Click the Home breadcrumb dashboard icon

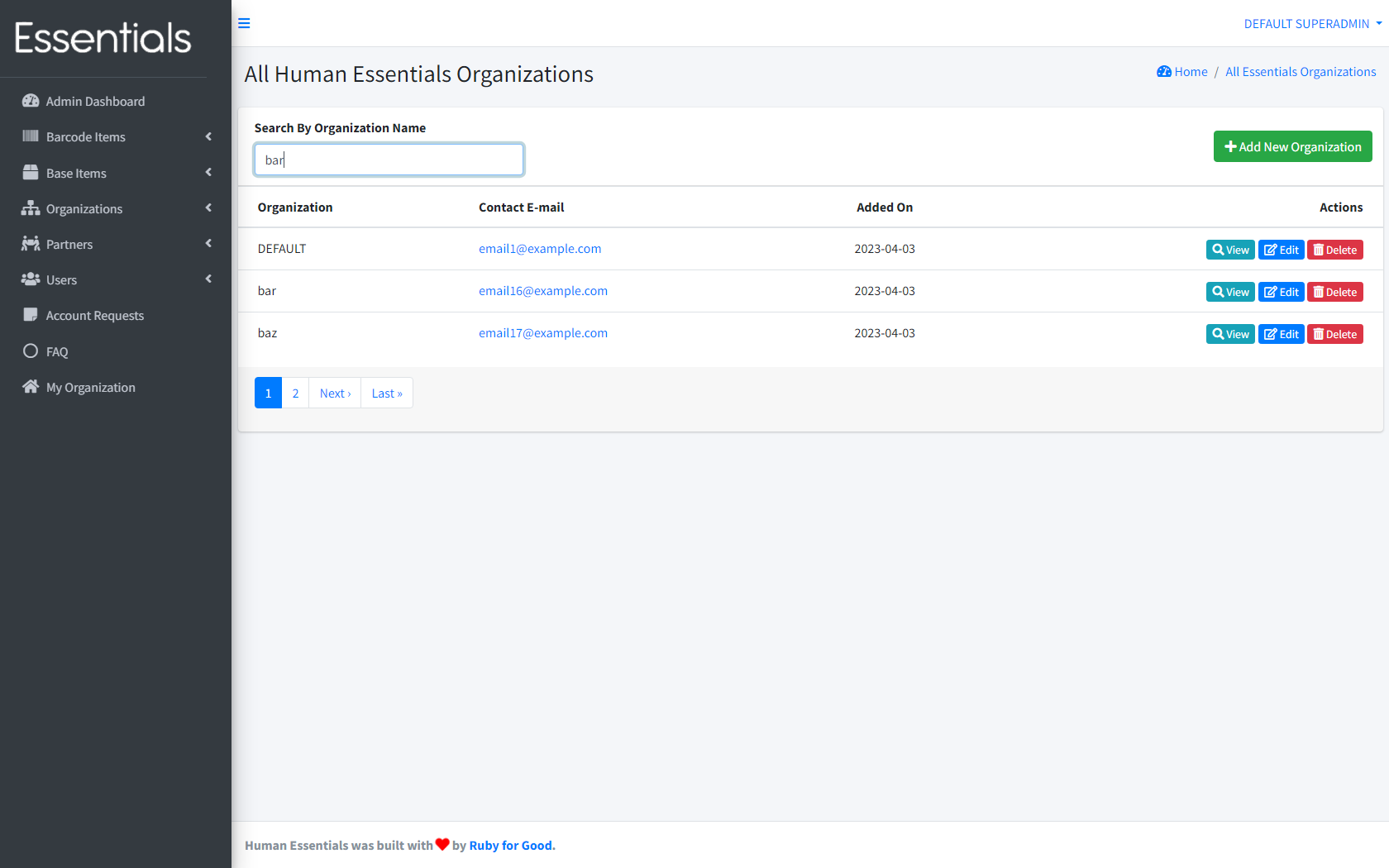1164,71
